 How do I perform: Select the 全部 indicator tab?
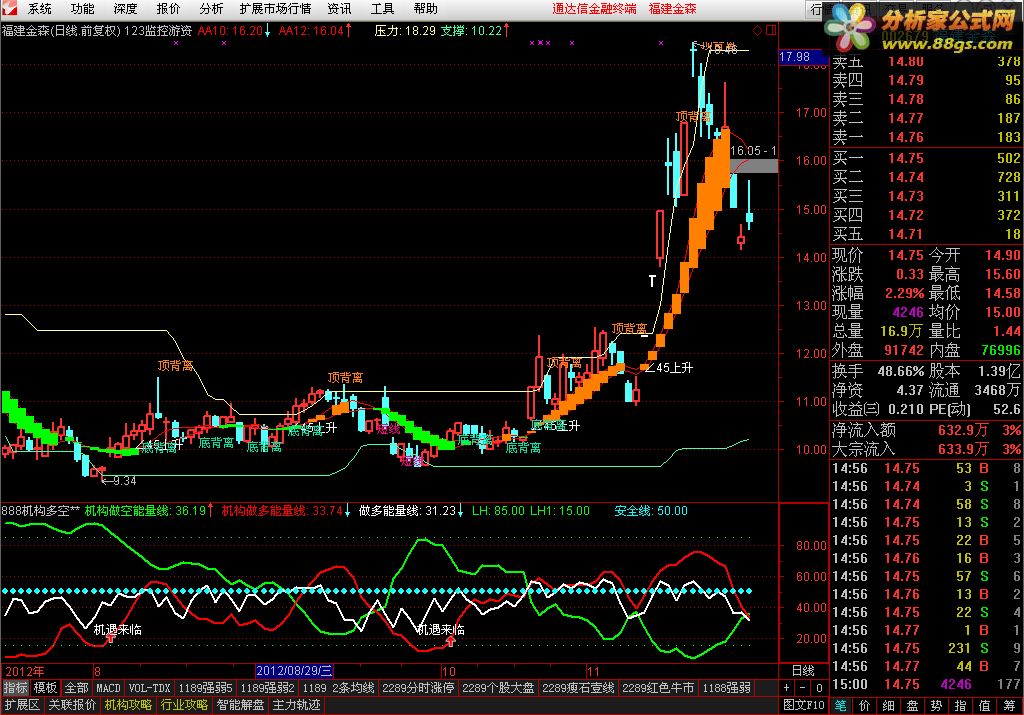point(76,688)
